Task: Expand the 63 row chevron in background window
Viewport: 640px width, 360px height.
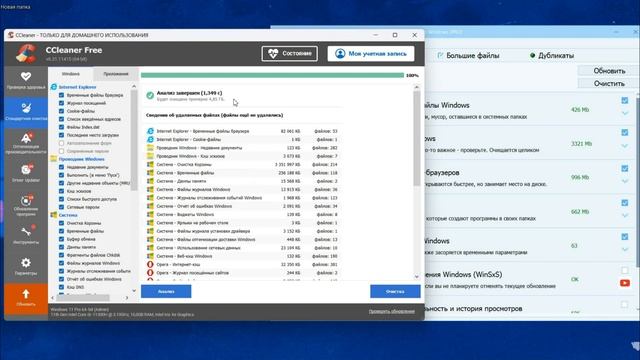Action: 625,249
